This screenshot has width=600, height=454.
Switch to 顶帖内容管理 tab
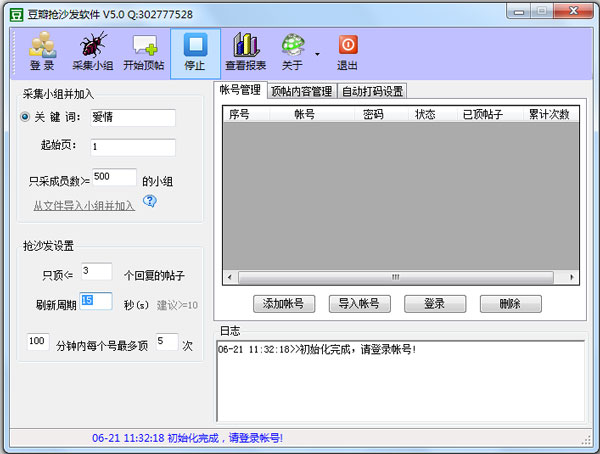[x=302, y=91]
